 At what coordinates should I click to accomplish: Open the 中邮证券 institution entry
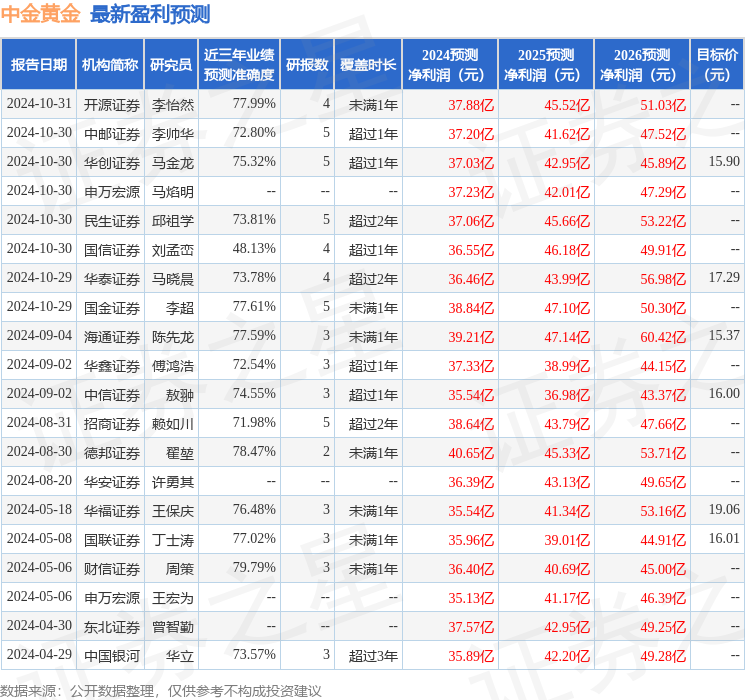tap(111, 133)
